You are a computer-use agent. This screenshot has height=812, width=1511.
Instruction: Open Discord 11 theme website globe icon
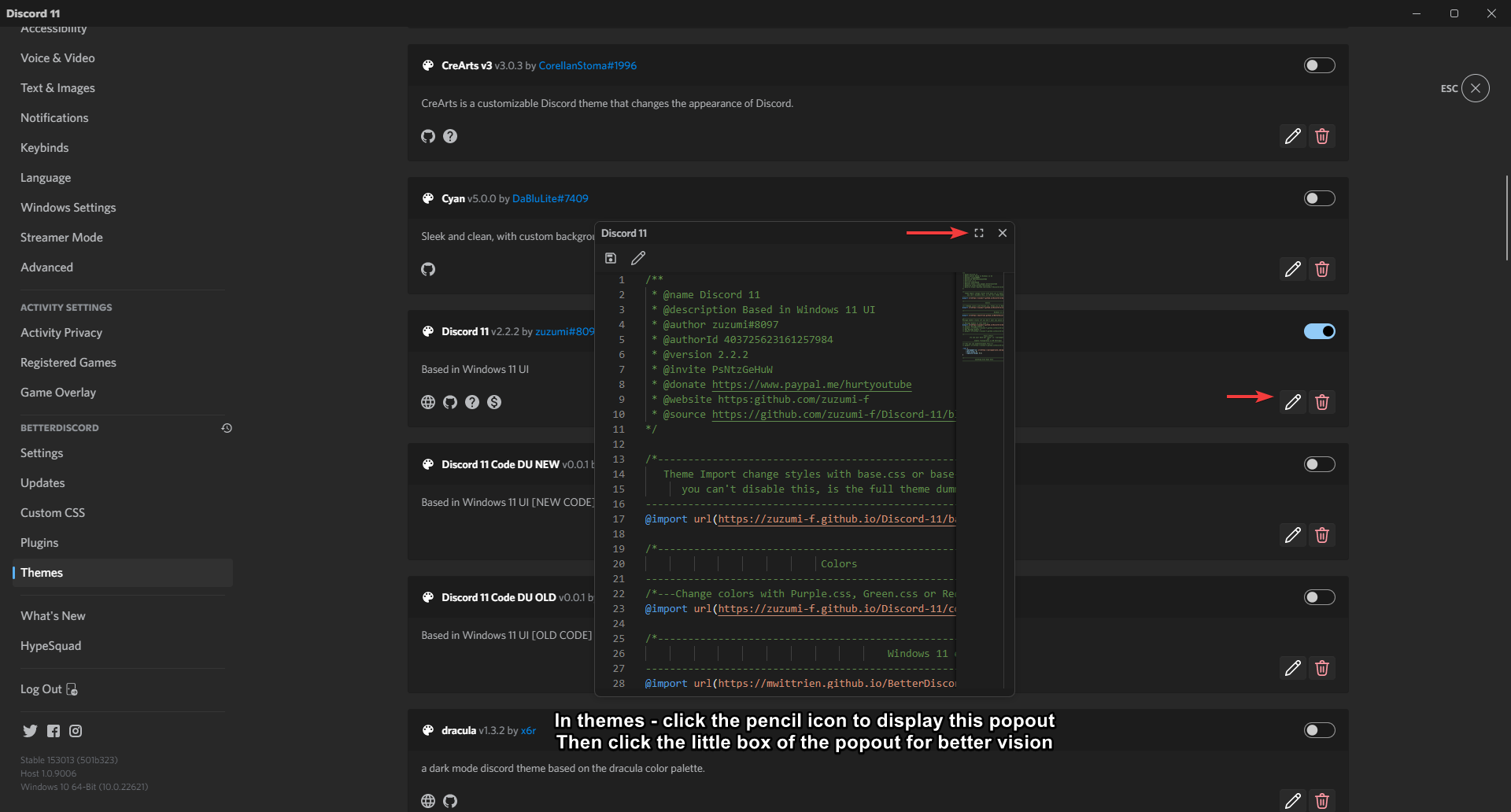[428, 402]
